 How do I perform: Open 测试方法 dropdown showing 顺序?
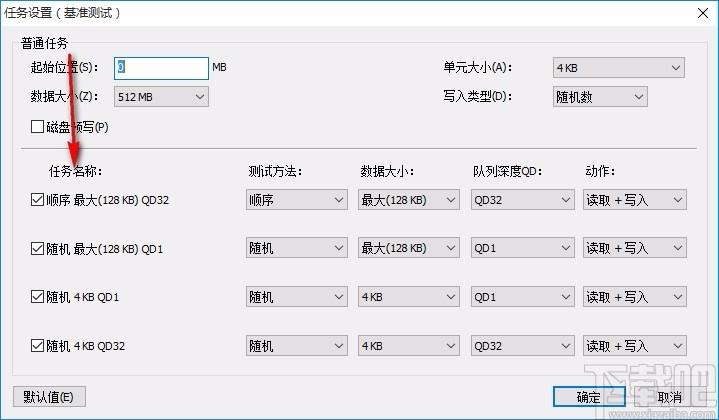297,200
